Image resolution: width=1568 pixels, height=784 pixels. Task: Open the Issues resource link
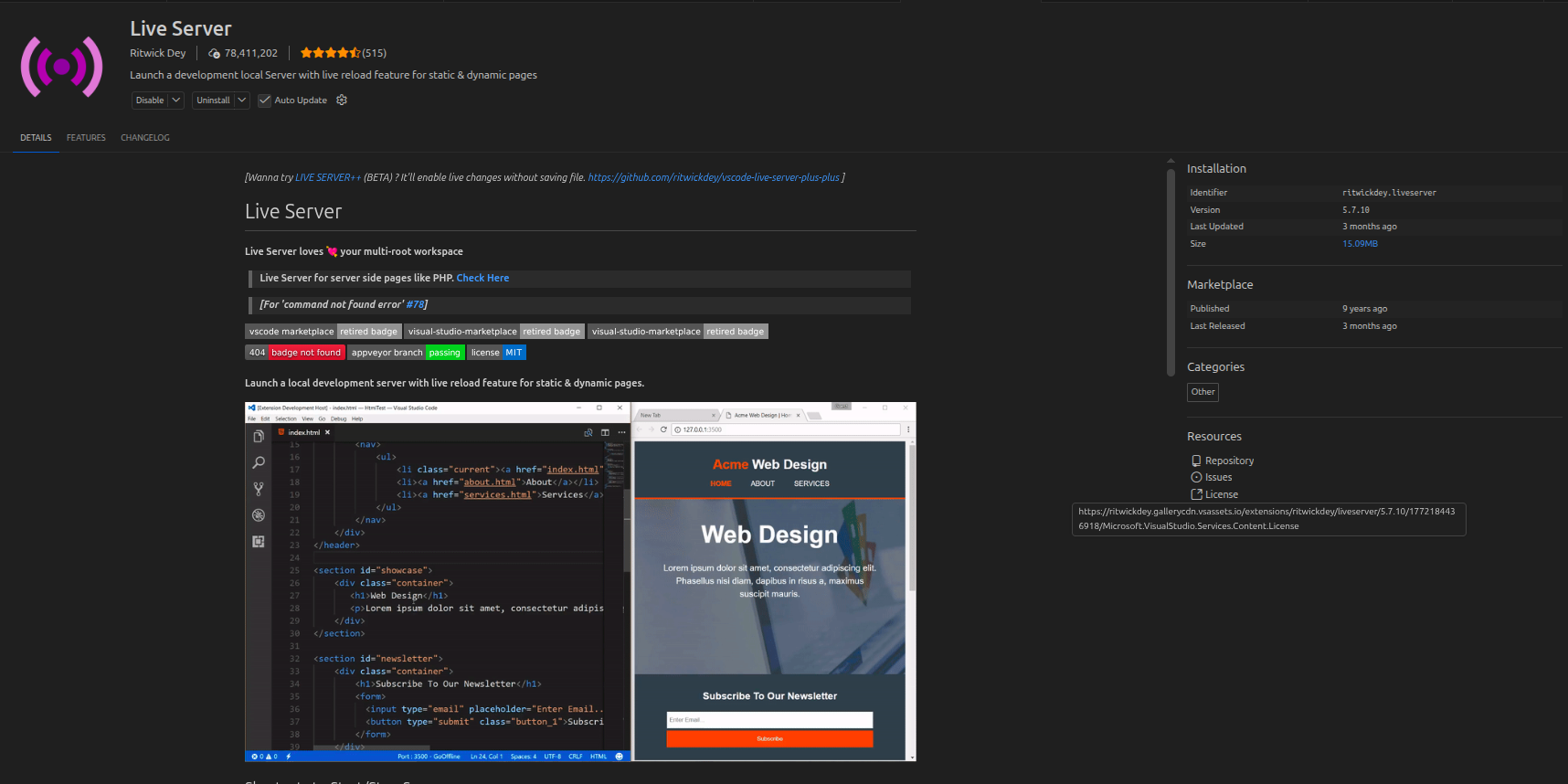[1211, 478]
